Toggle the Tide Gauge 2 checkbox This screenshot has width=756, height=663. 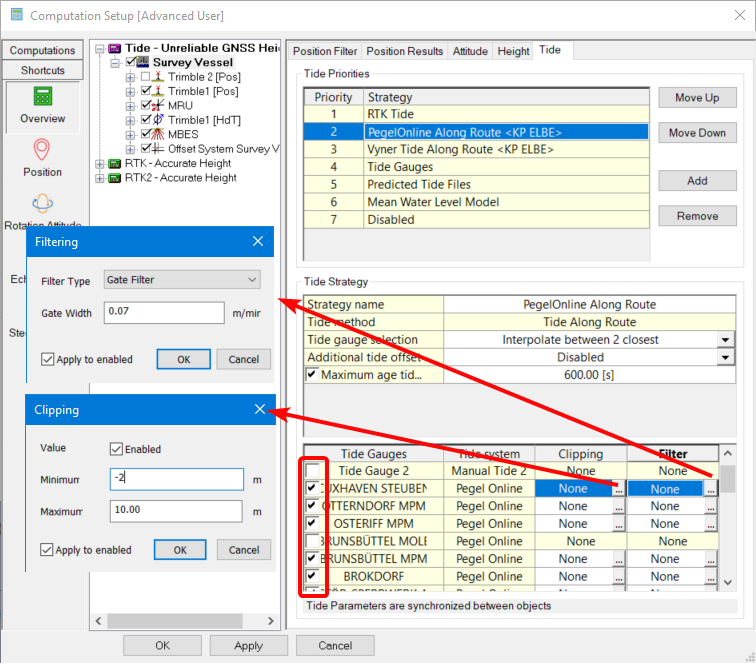pos(313,471)
